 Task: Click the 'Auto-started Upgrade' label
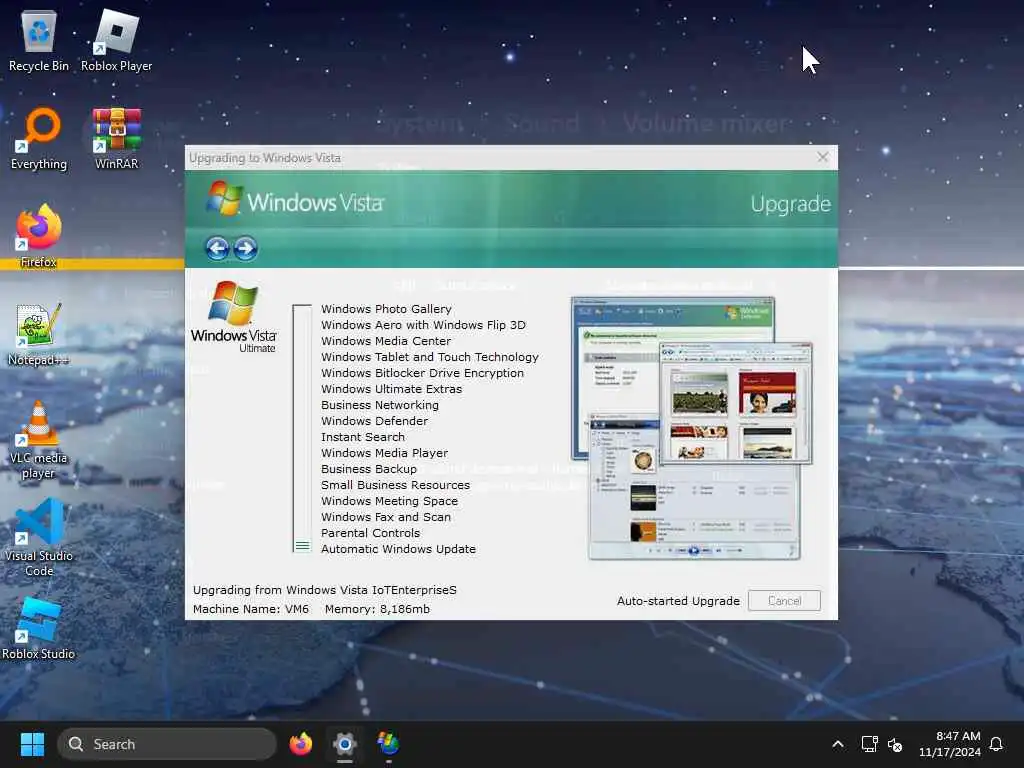(678, 601)
